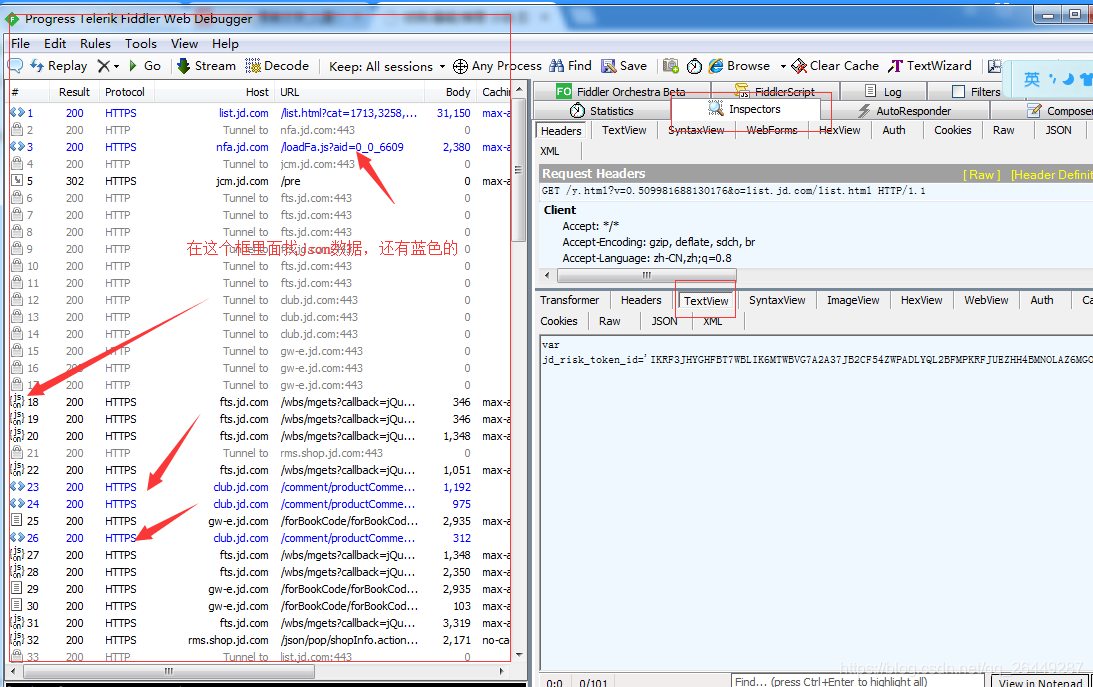Viewport: 1093px width, 687px height.
Task: Select the response WebView tab
Action: tap(986, 300)
